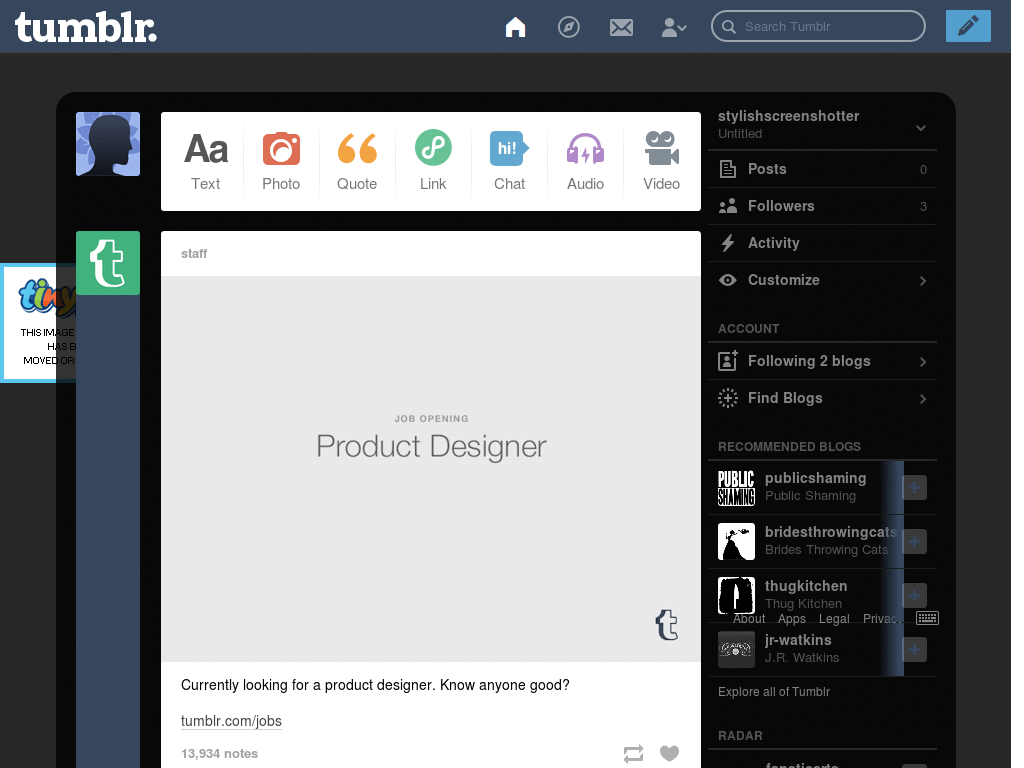The image size is (1024, 768).
Task: Follow the tumblr.com/jobs link
Action: [x=231, y=721]
